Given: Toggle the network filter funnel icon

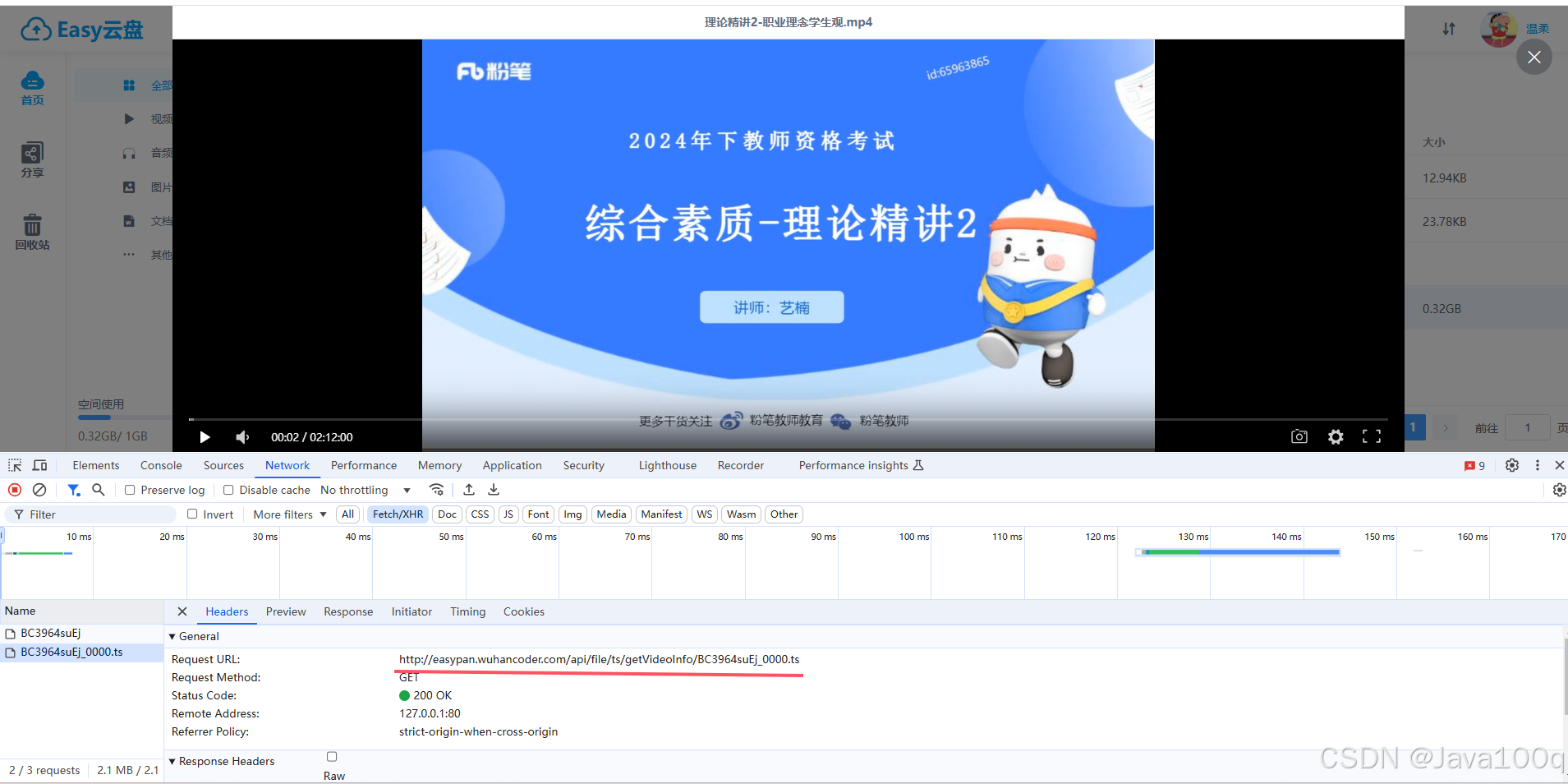Looking at the screenshot, I should 74,490.
